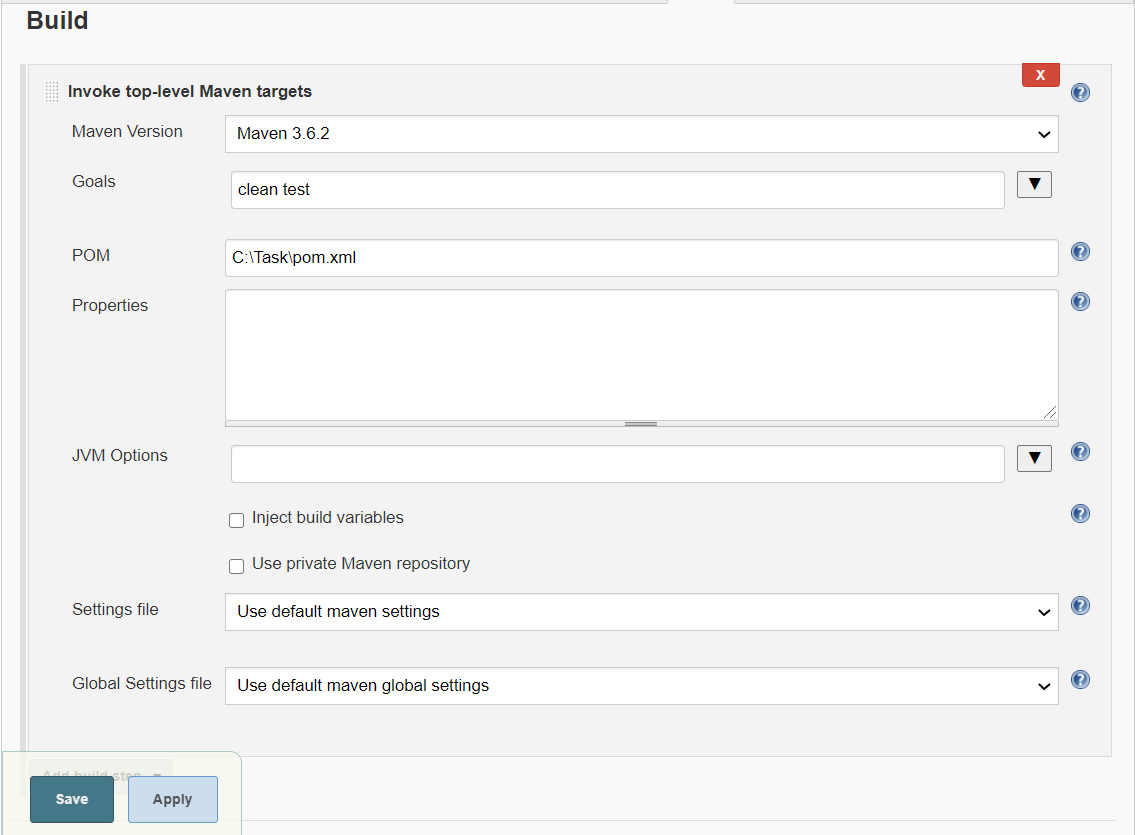Open the Global Settings file dropdown
This screenshot has height=835, width=1135.
[x=641, y=686]
